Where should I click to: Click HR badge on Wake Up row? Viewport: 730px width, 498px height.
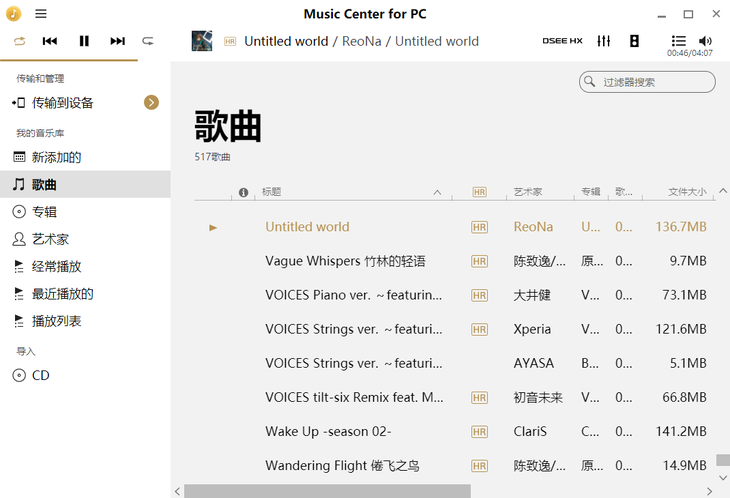(480, 432)
